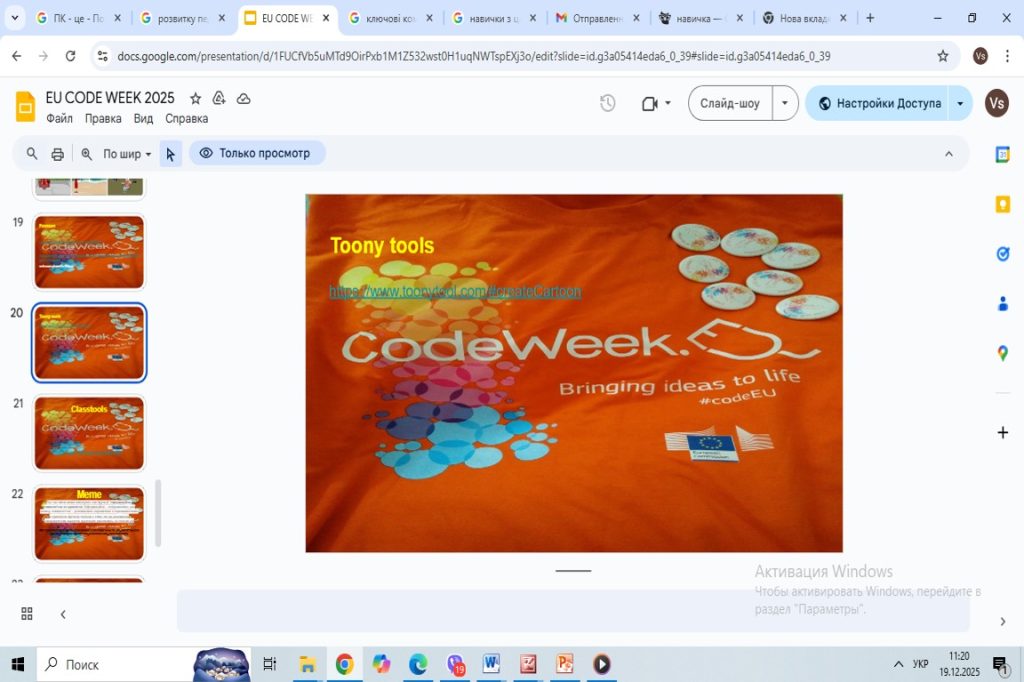
Task: Hide the menus with the up chevron
Action: click(x=948, y=154)
